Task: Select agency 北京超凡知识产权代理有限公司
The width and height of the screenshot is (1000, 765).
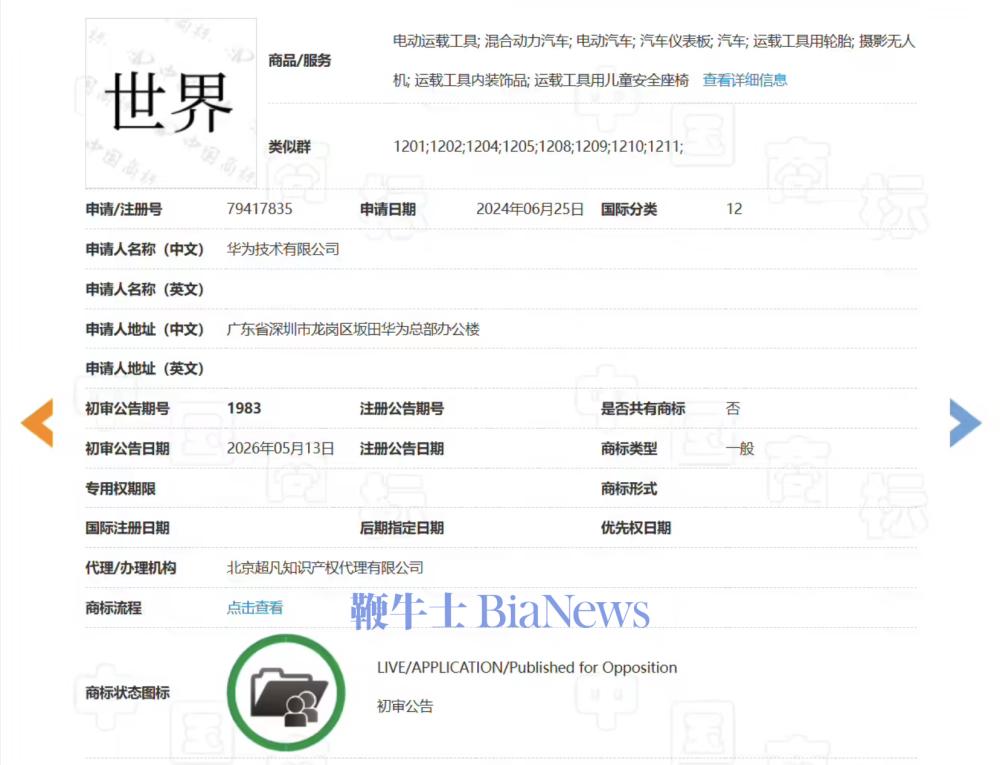Action: click(325, 568)
